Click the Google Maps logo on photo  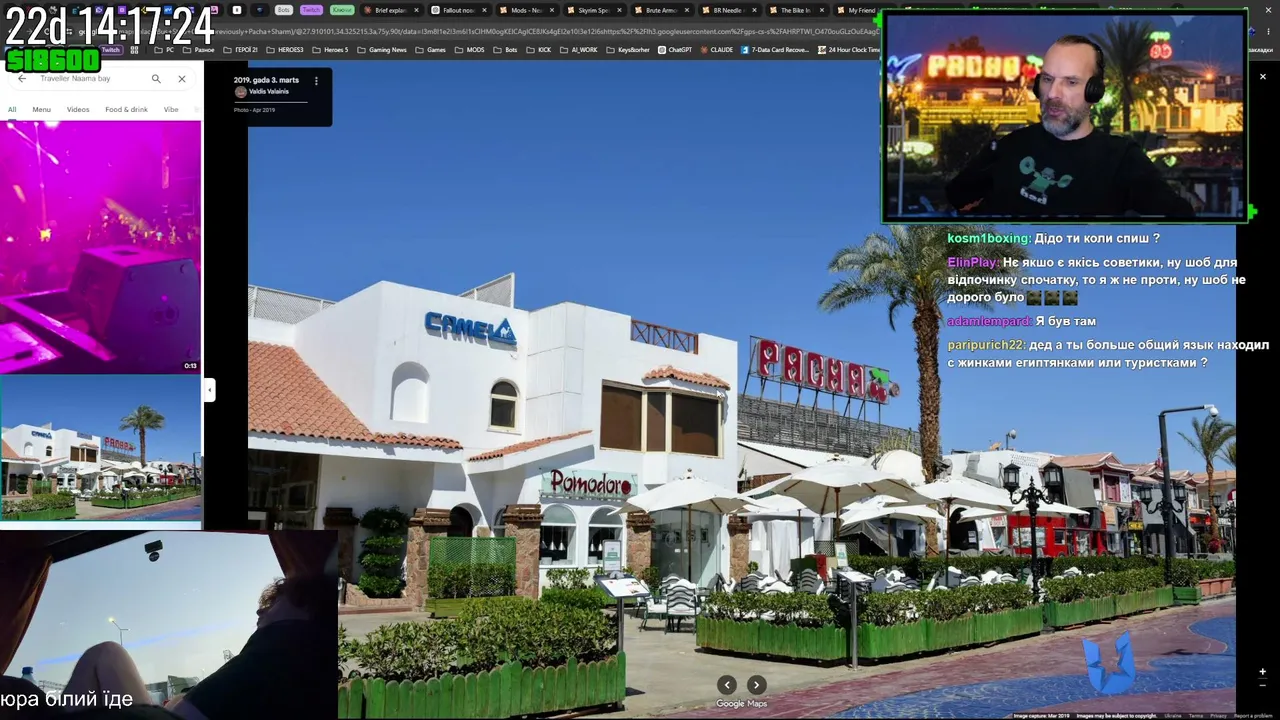(x=741, y=704)
